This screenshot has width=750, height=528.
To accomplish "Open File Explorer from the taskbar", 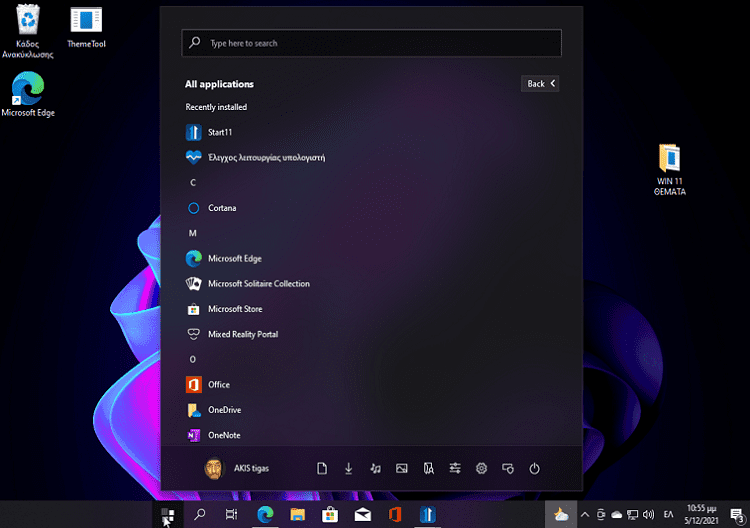I will [298, 515].
